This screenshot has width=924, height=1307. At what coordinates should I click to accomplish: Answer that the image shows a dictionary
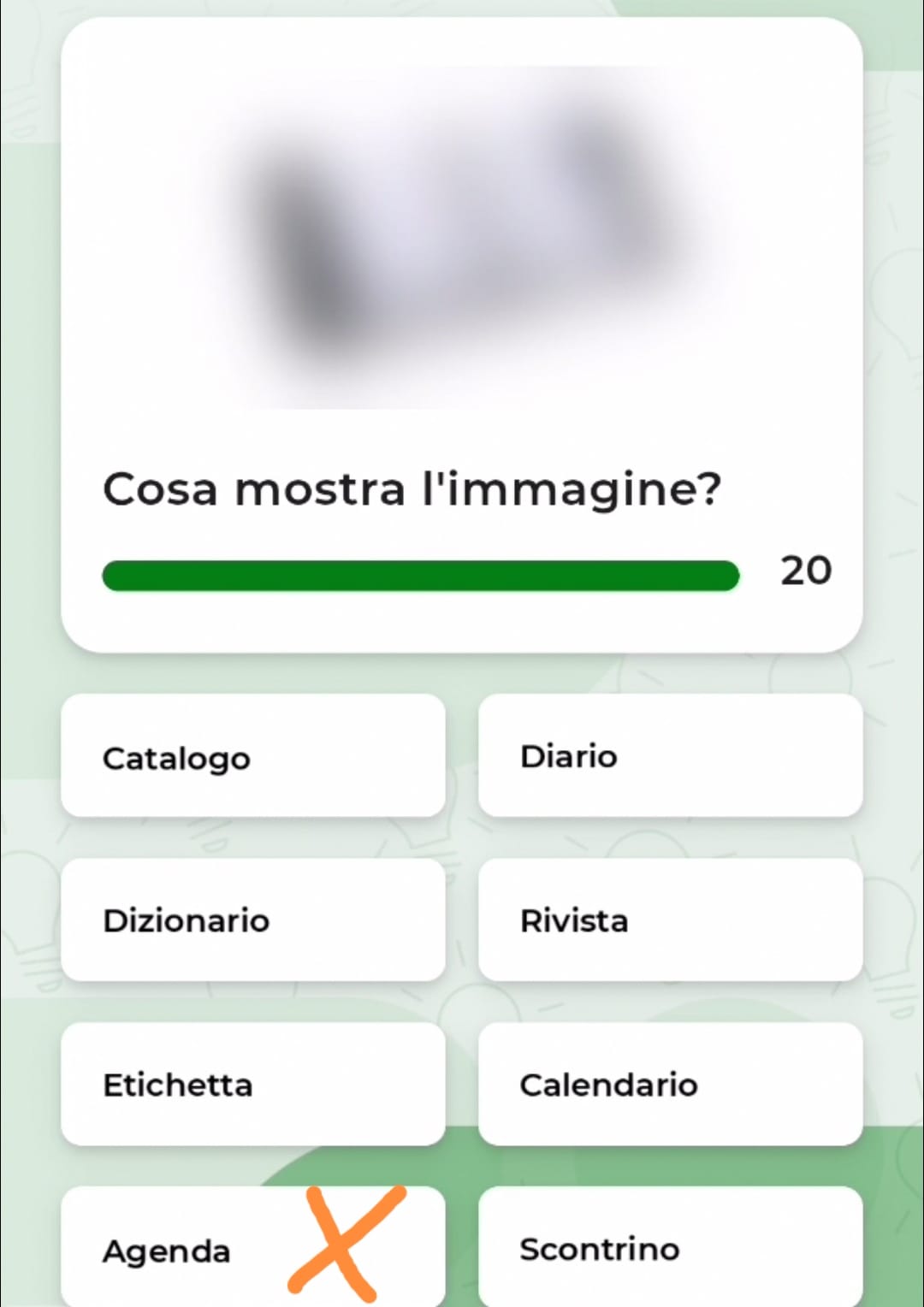point(253,920)
